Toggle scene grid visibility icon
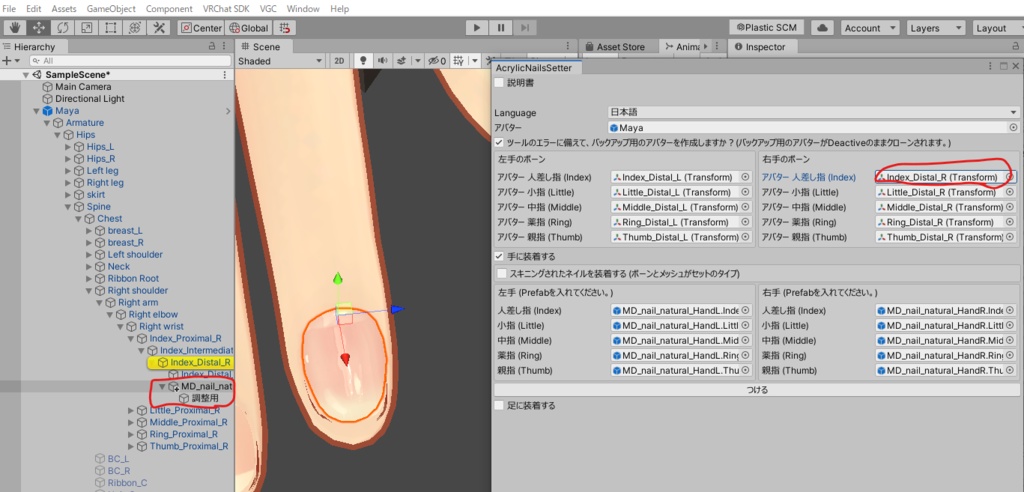This screenshot has width=1024, height=492. 460,61
